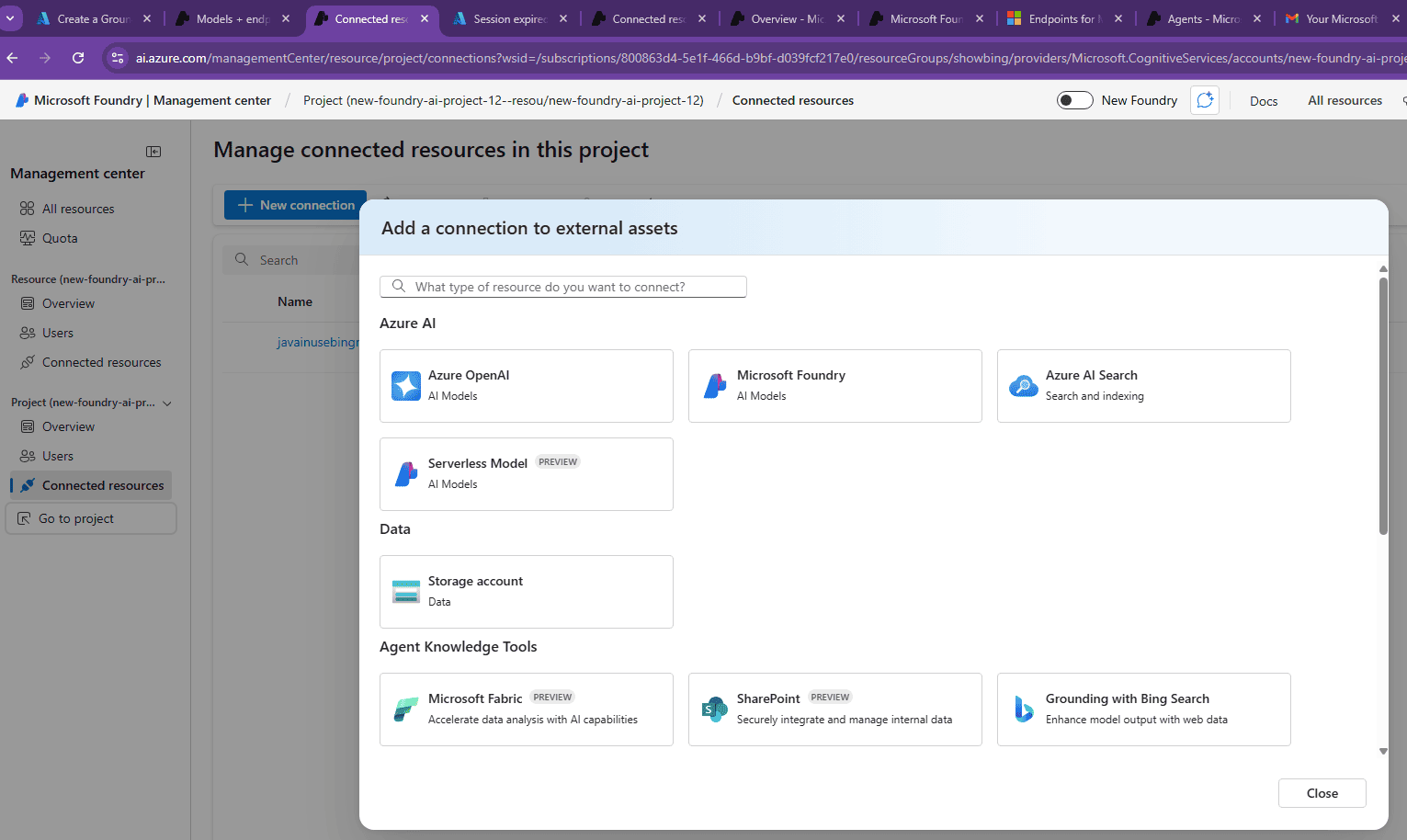The height and width of the screenshot is (840, 1407).
Task: Select the Storage account data icon
Action: point(405,592)
